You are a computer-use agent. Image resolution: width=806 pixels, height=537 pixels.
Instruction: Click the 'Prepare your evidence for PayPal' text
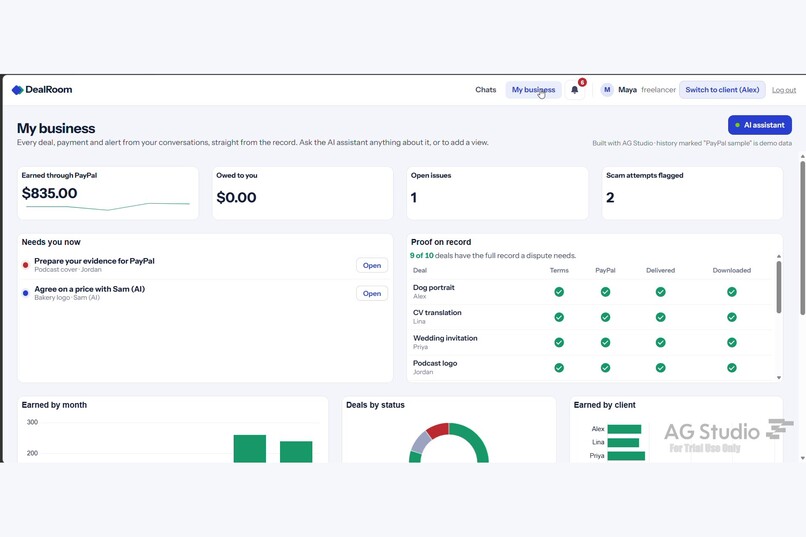click(94, 261)
